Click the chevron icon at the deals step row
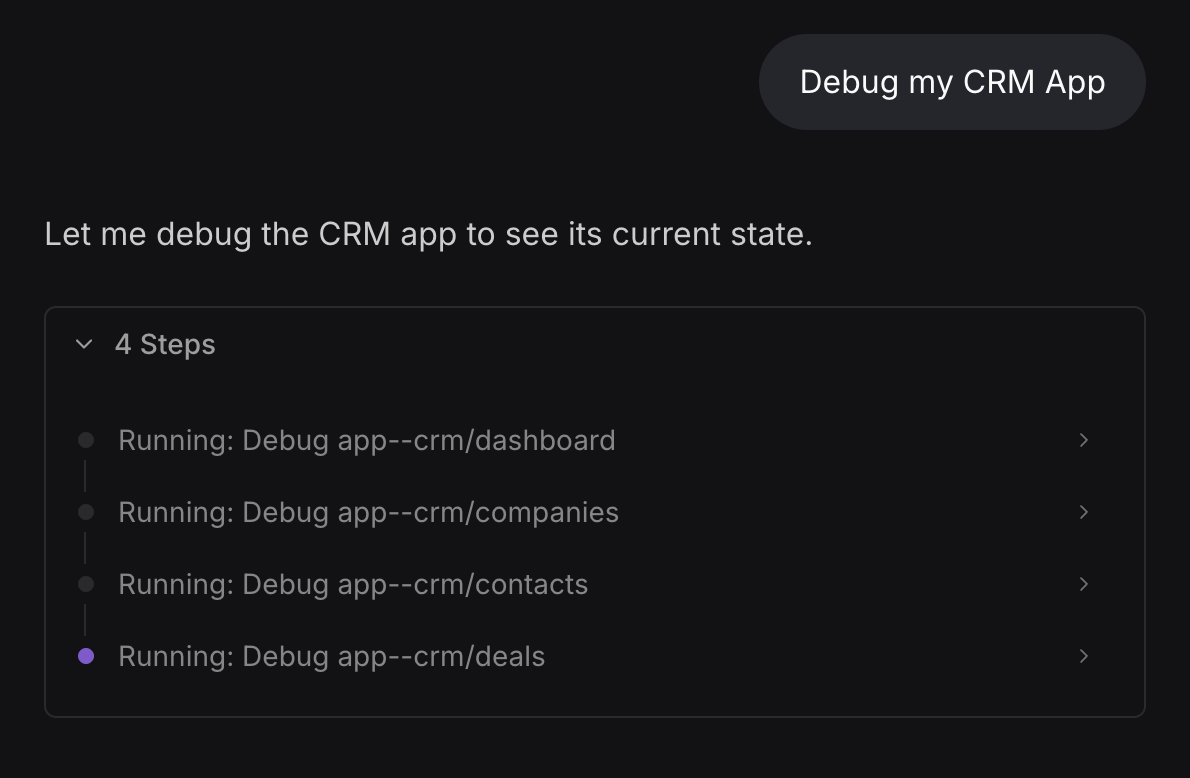Screen dimensions: 1190x778 coord(1084,656)
